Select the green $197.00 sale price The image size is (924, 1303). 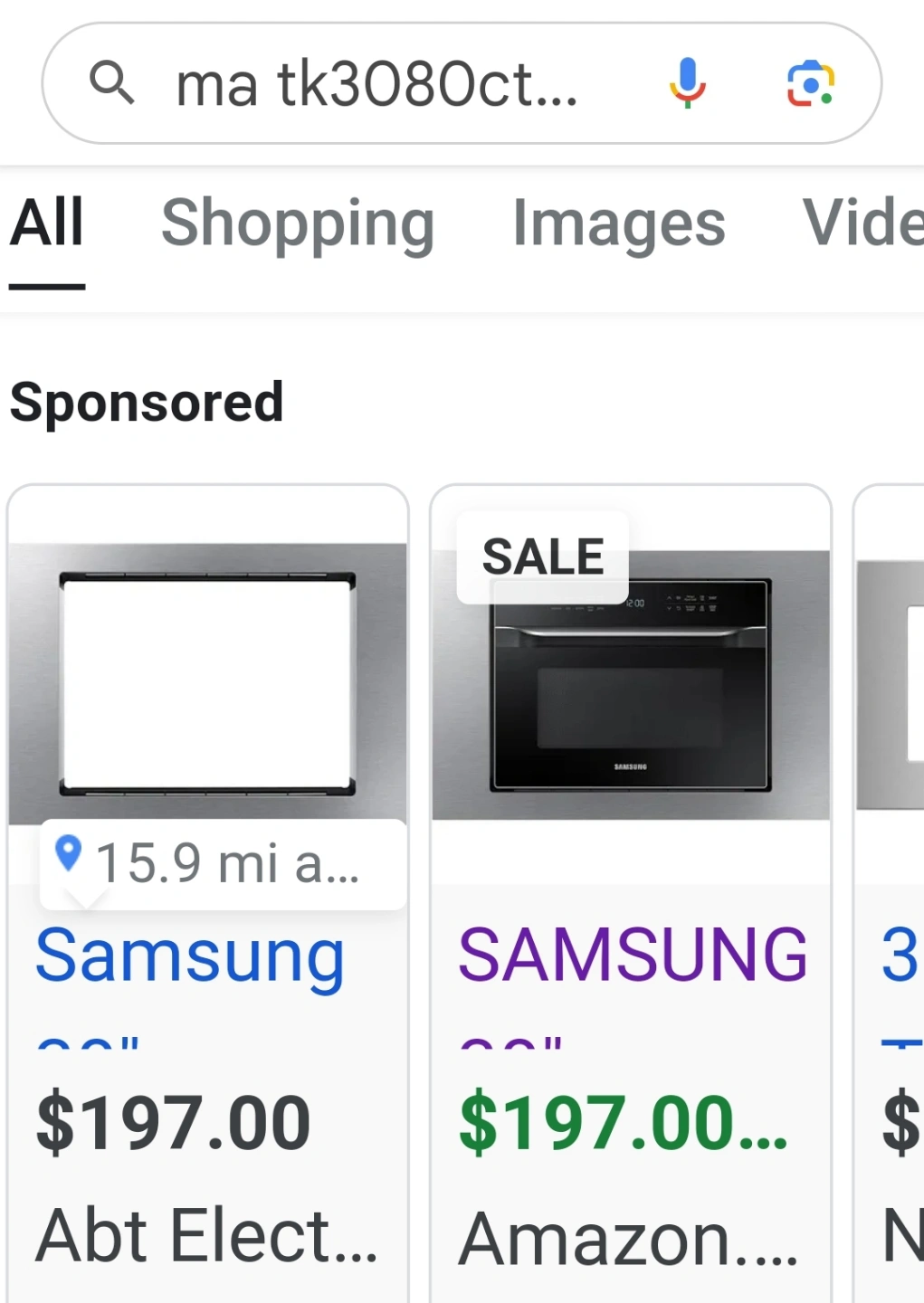[624, 1123]
